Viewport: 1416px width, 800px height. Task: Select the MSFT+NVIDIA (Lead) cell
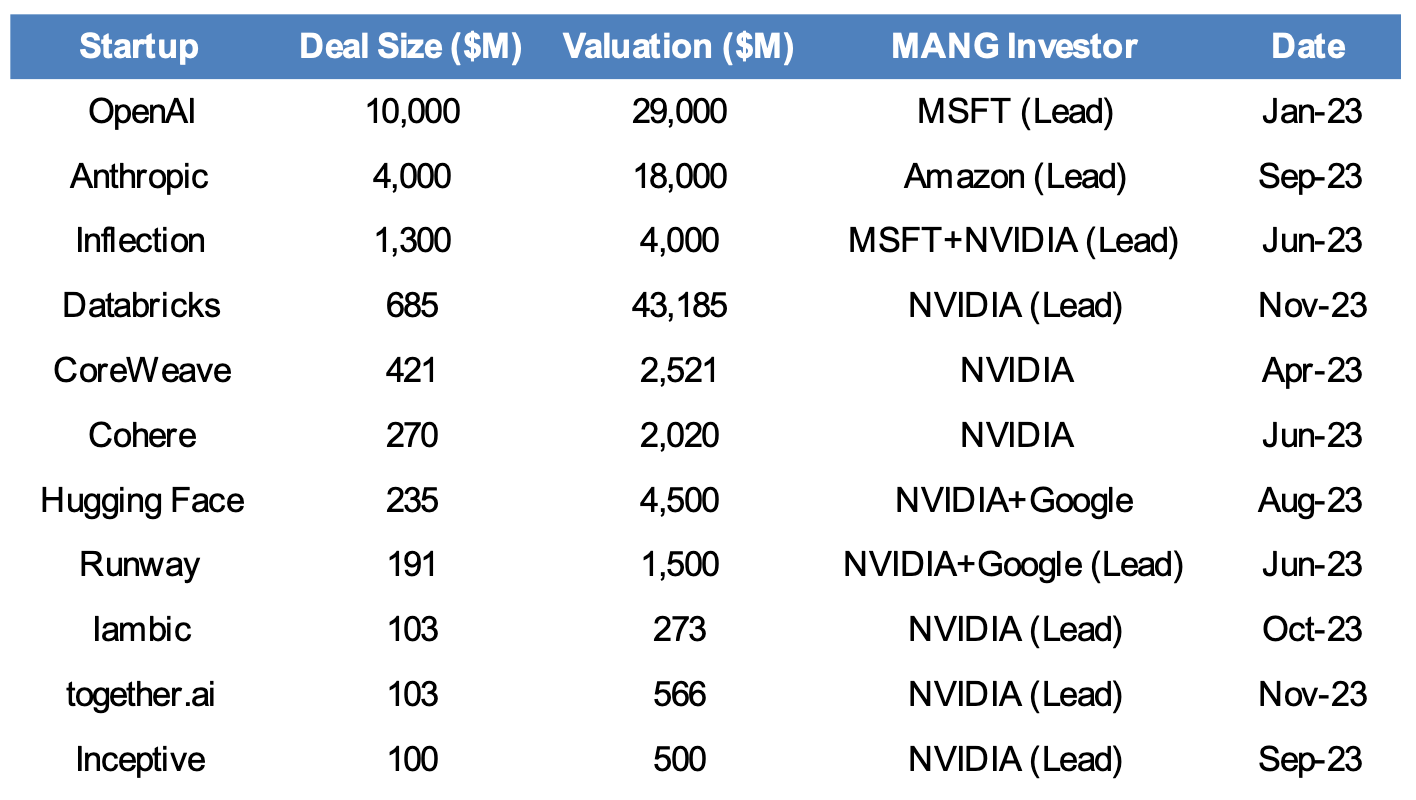(x=1014, y=241)
